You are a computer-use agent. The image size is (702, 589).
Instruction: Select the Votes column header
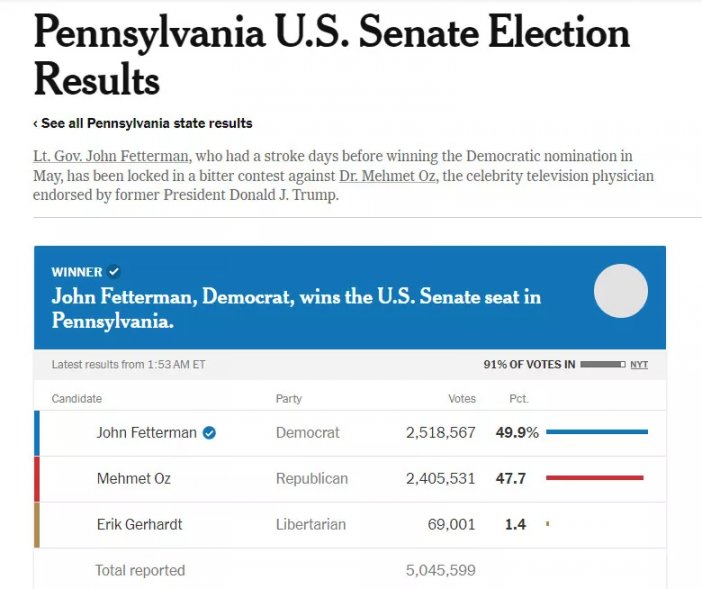[462, 399]
